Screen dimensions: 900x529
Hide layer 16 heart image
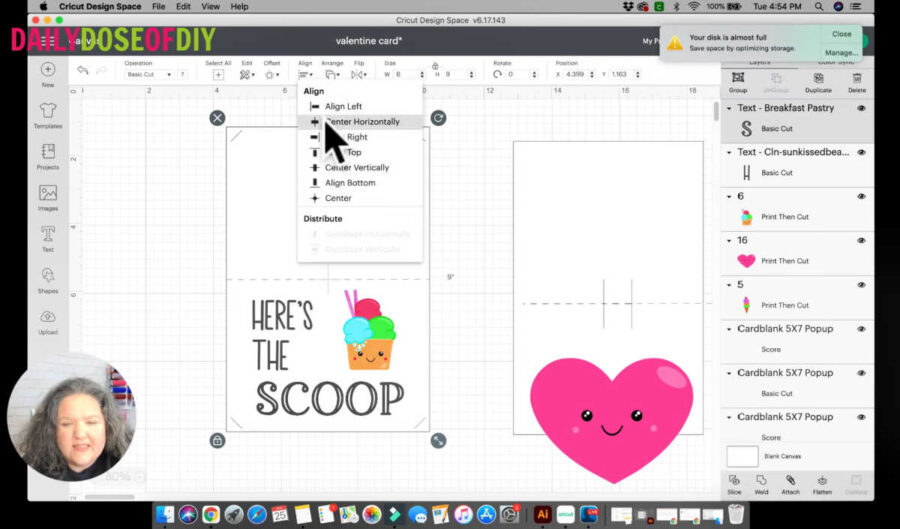(862, 241)
